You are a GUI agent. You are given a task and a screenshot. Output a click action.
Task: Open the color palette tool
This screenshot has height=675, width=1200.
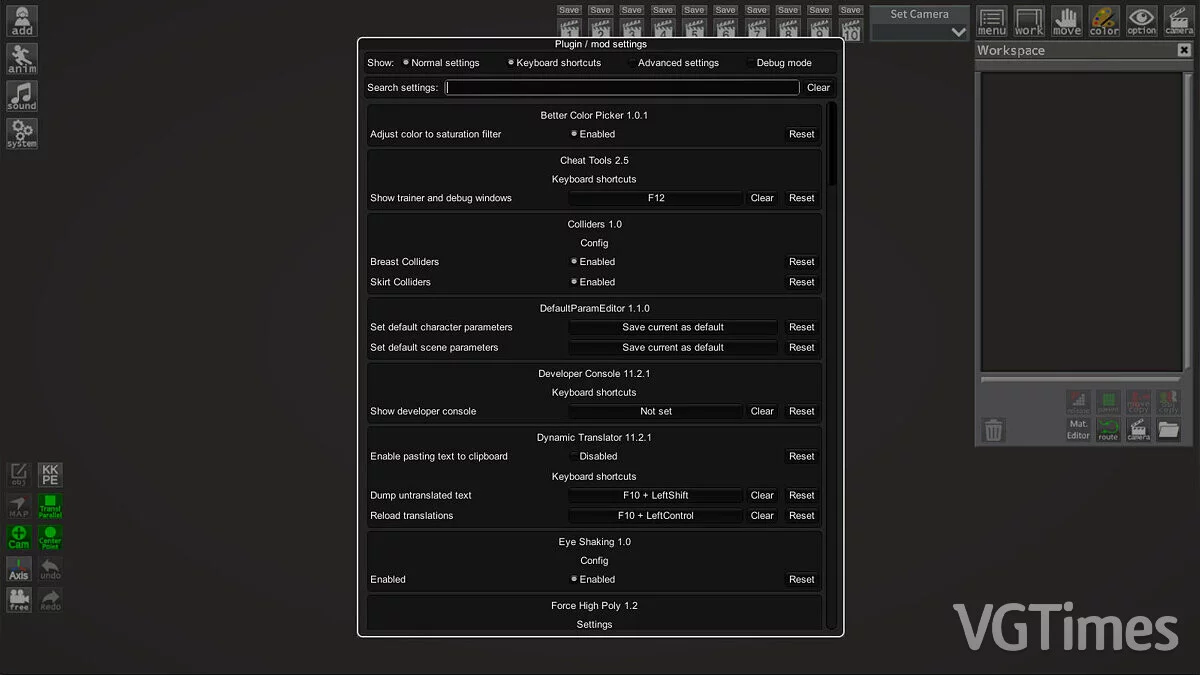point(1104,21)
